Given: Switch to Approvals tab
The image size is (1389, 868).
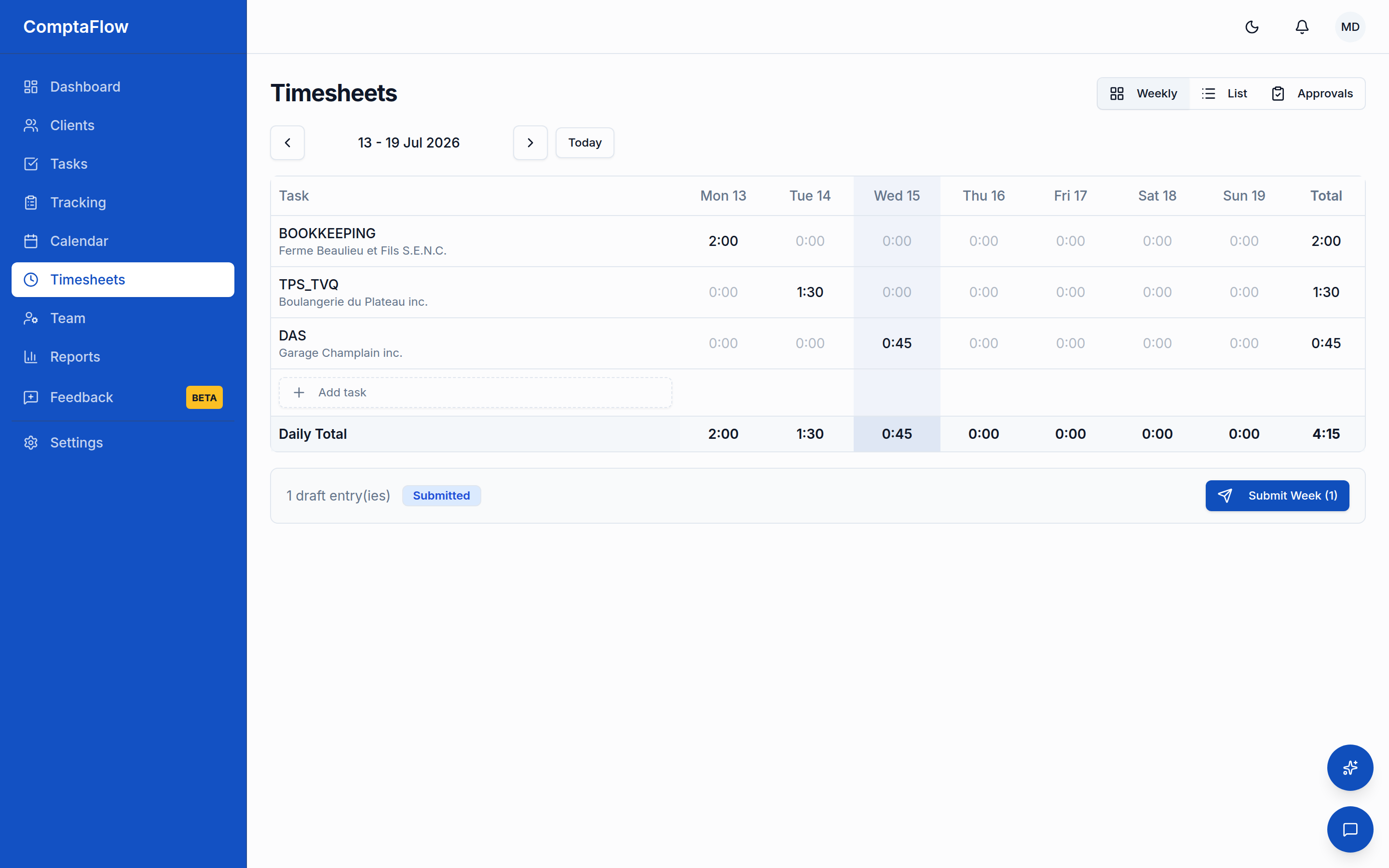Looking at the screenshot, I should pos(1312,94).
